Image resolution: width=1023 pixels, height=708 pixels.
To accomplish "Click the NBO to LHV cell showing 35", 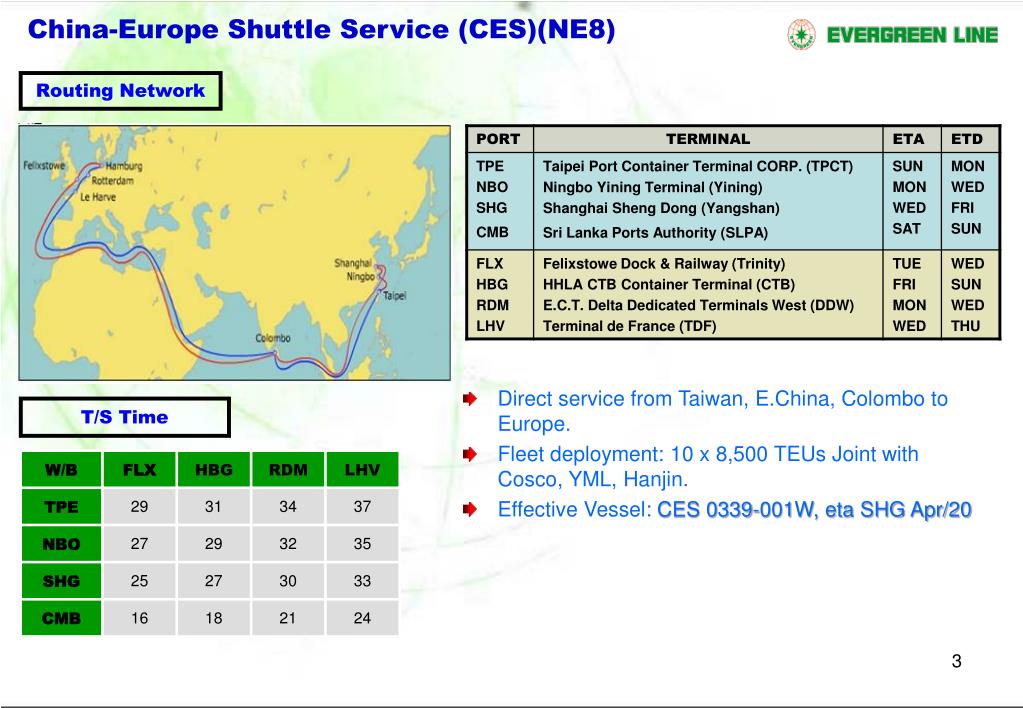I will [362, 544].
